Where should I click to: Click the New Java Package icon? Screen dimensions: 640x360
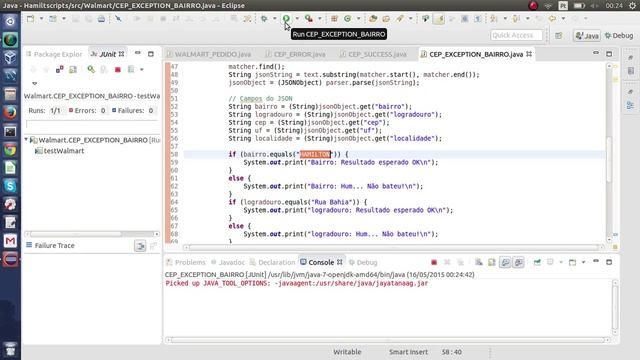click(334, 18)
